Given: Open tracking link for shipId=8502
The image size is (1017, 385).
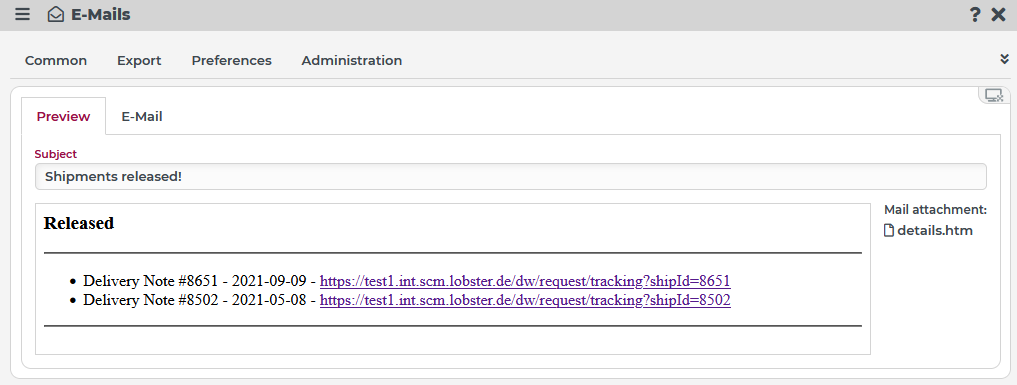Looking at the screenshot, I should (x=525, y=300).
